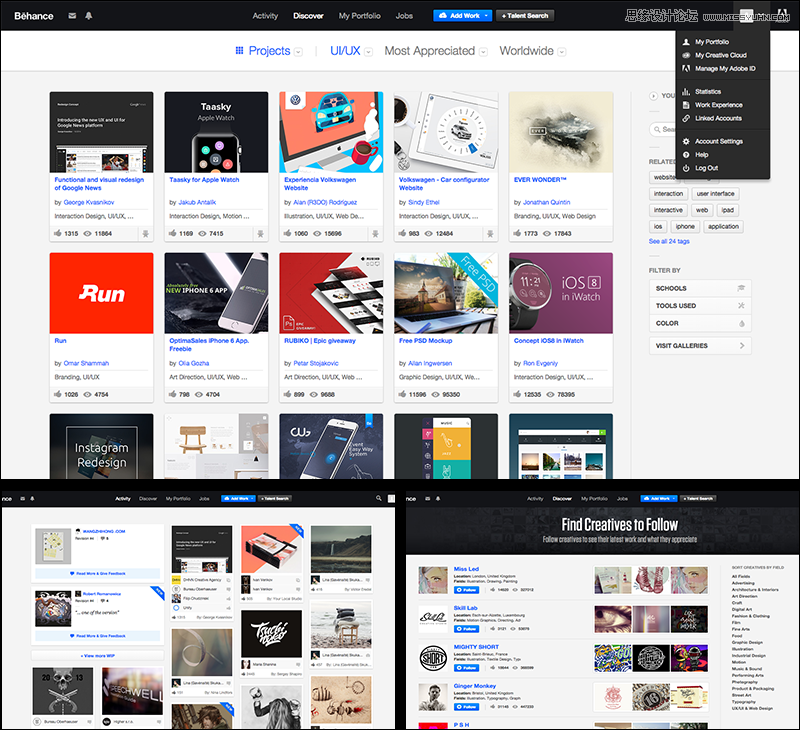Image resolution: width=800 pixels, height=730 pixels.
Task: Click the Behance logo in the top bar
Action: 34,16
